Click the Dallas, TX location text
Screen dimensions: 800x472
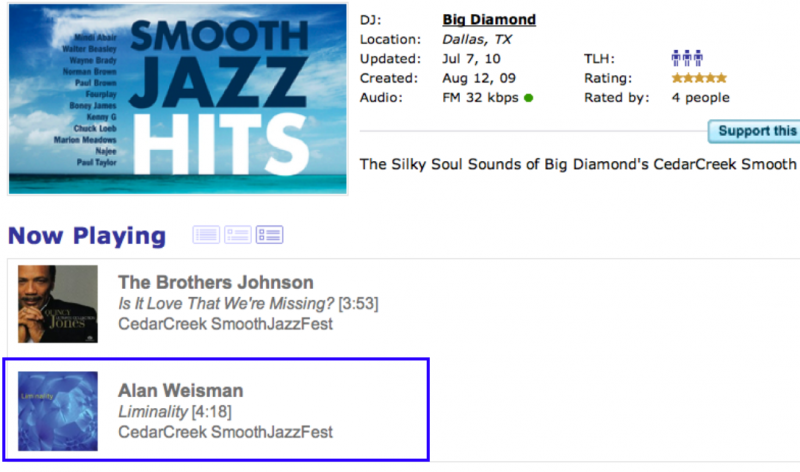(477, 39)
